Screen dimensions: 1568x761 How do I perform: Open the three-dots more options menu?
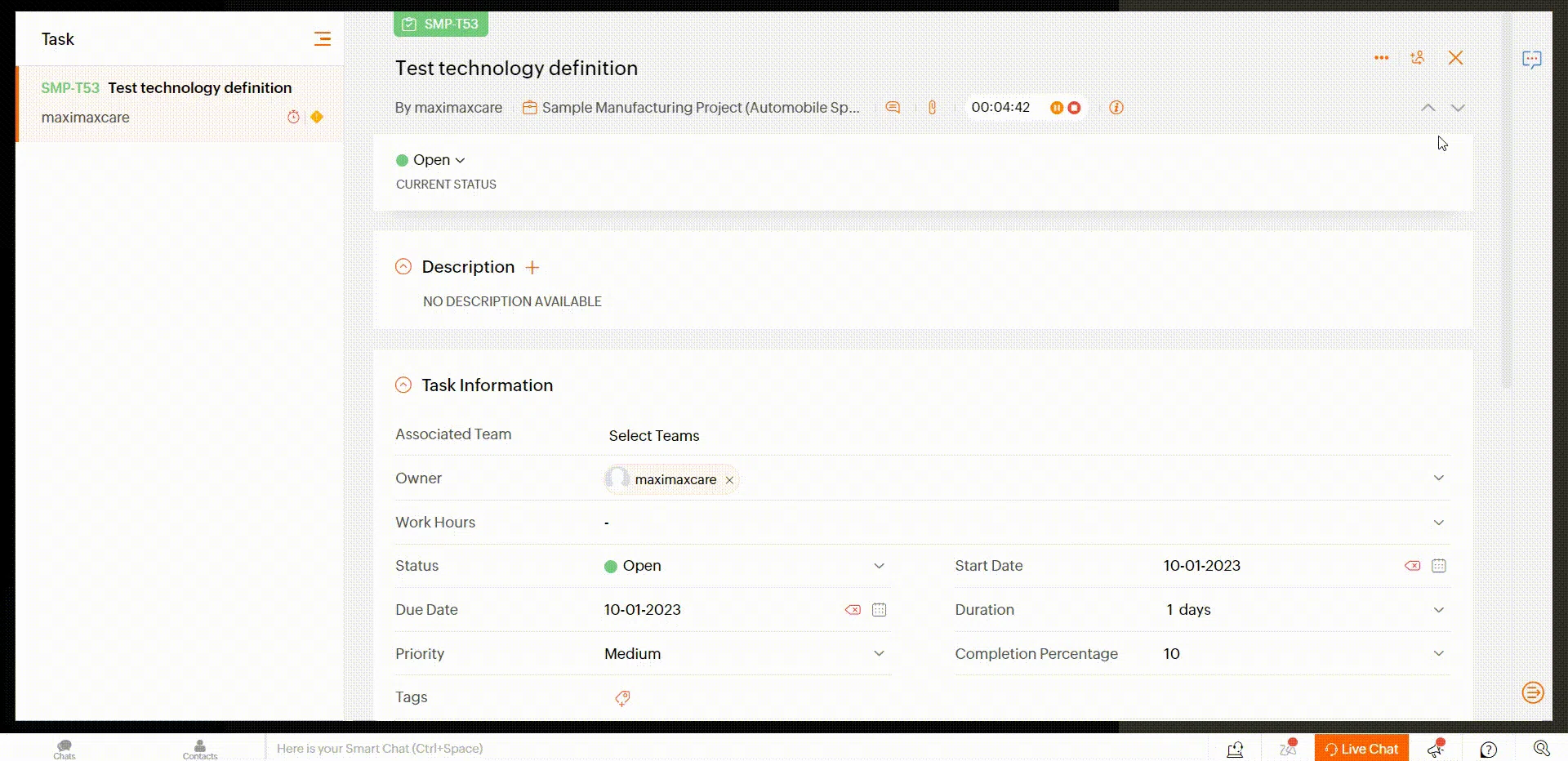(1381, 58)
